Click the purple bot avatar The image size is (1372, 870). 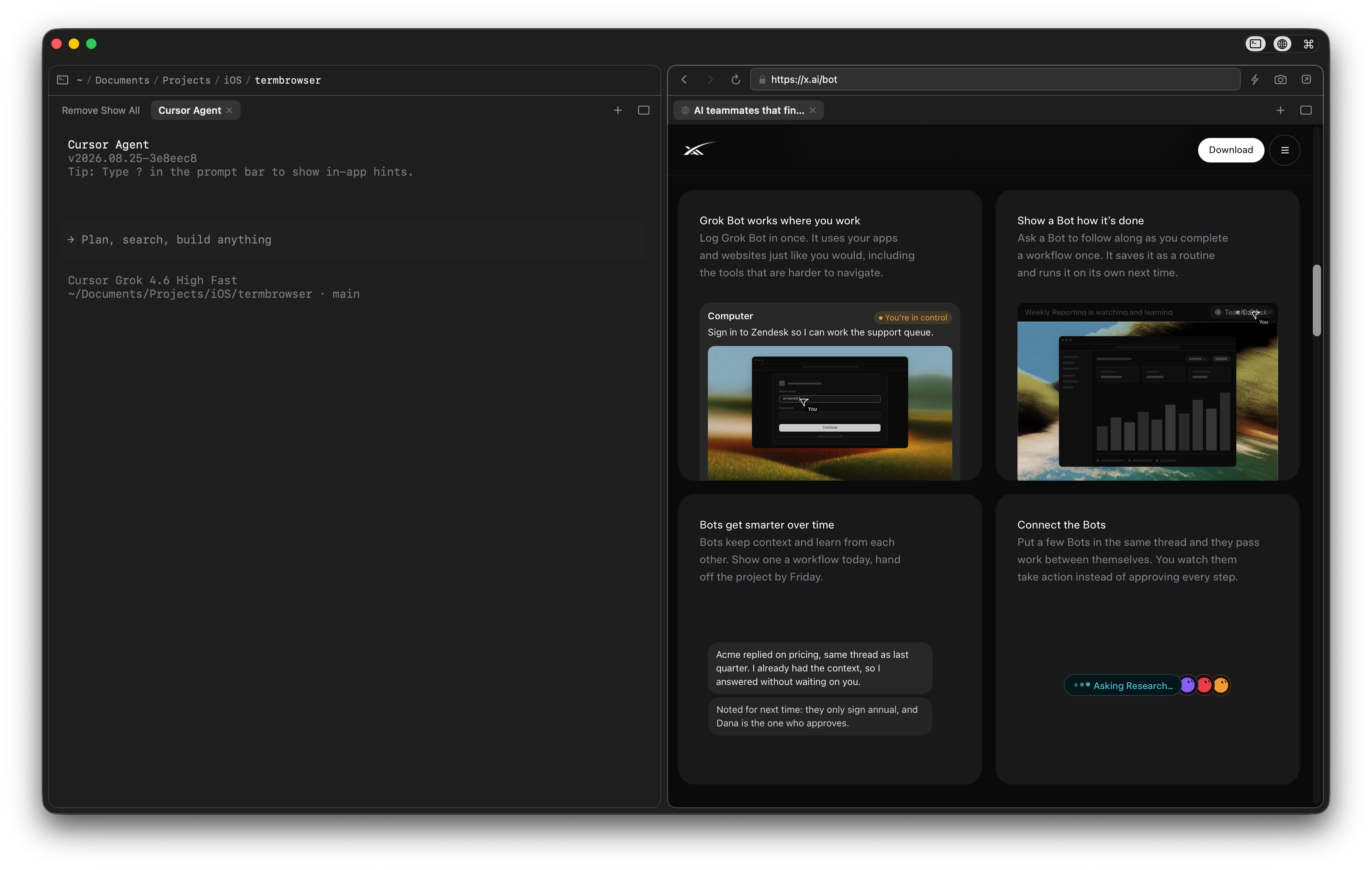tap(1188, 685)
